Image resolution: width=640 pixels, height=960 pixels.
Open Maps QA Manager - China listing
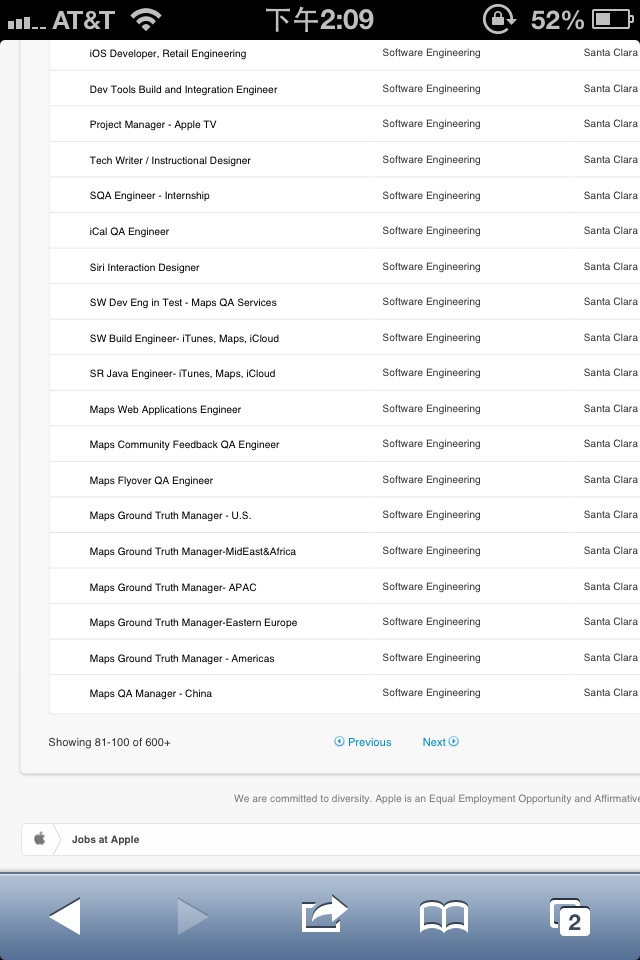[150, 693]
